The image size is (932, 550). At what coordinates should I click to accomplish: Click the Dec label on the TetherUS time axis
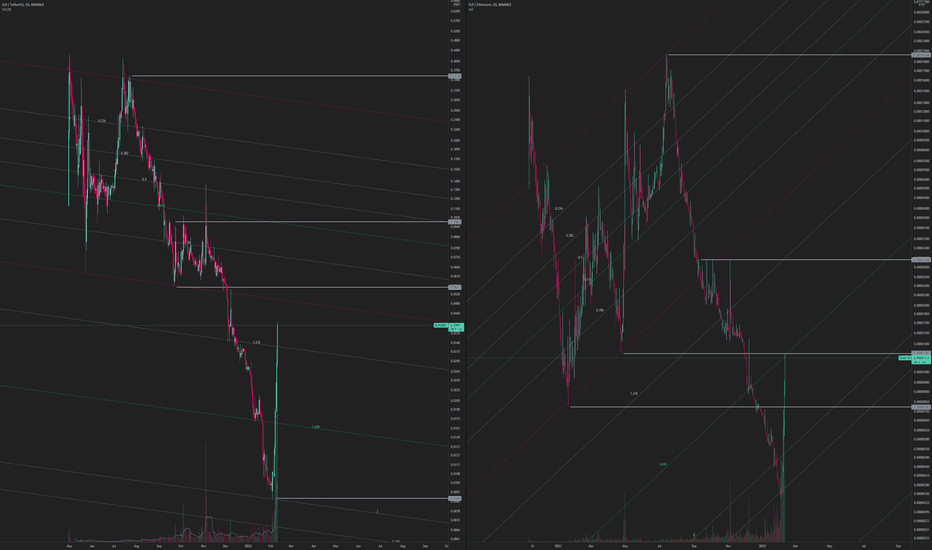tap(225, 545)
